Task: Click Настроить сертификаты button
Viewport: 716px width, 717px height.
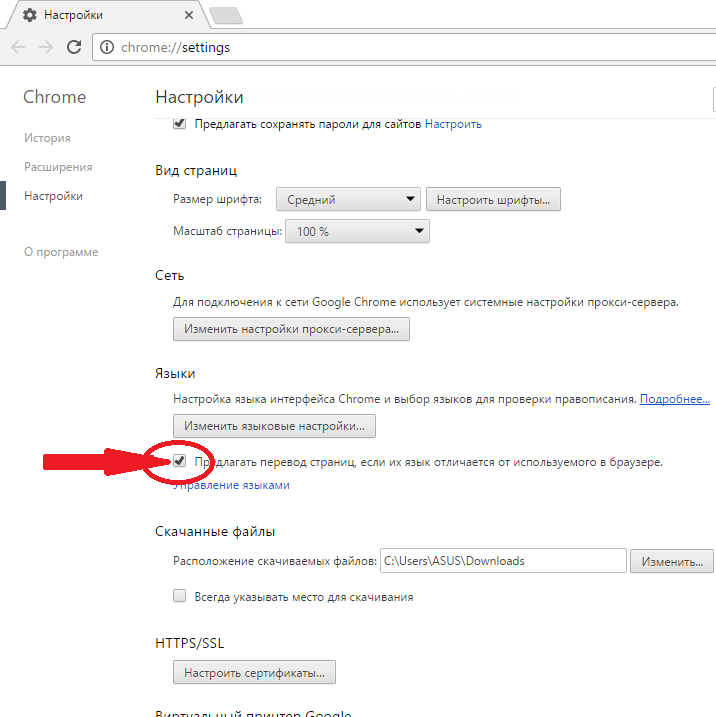Action: pyautogui.click(x=254, y=673)
